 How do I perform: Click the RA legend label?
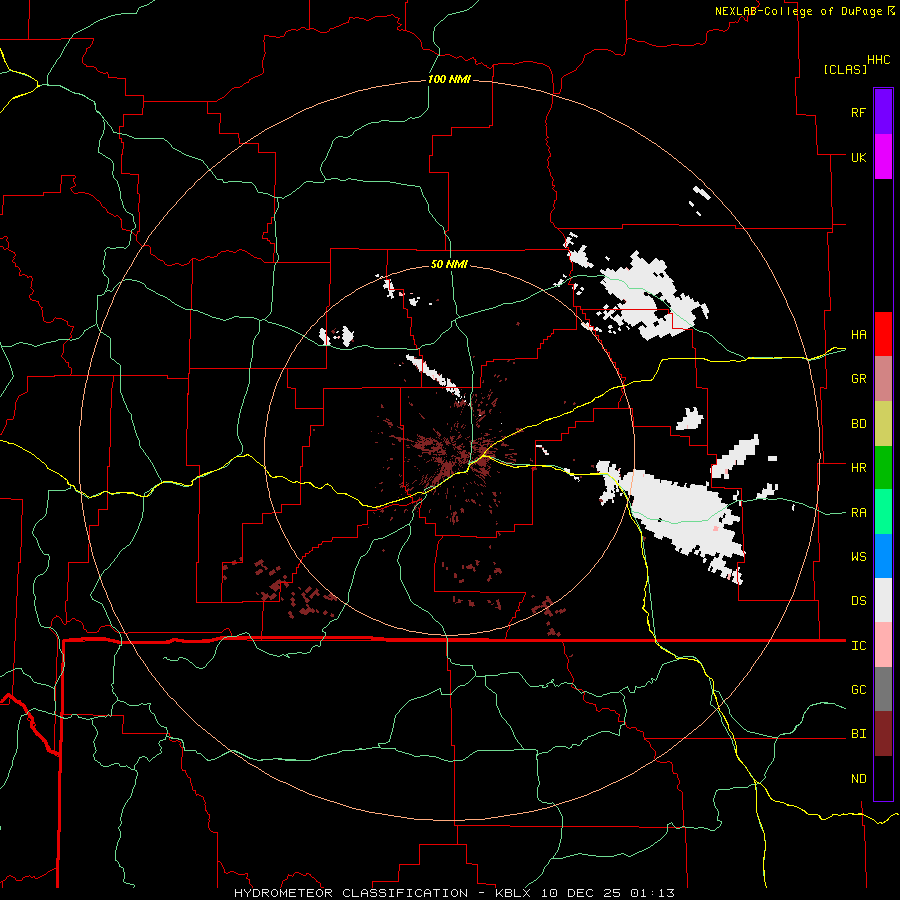pos(858,513)
